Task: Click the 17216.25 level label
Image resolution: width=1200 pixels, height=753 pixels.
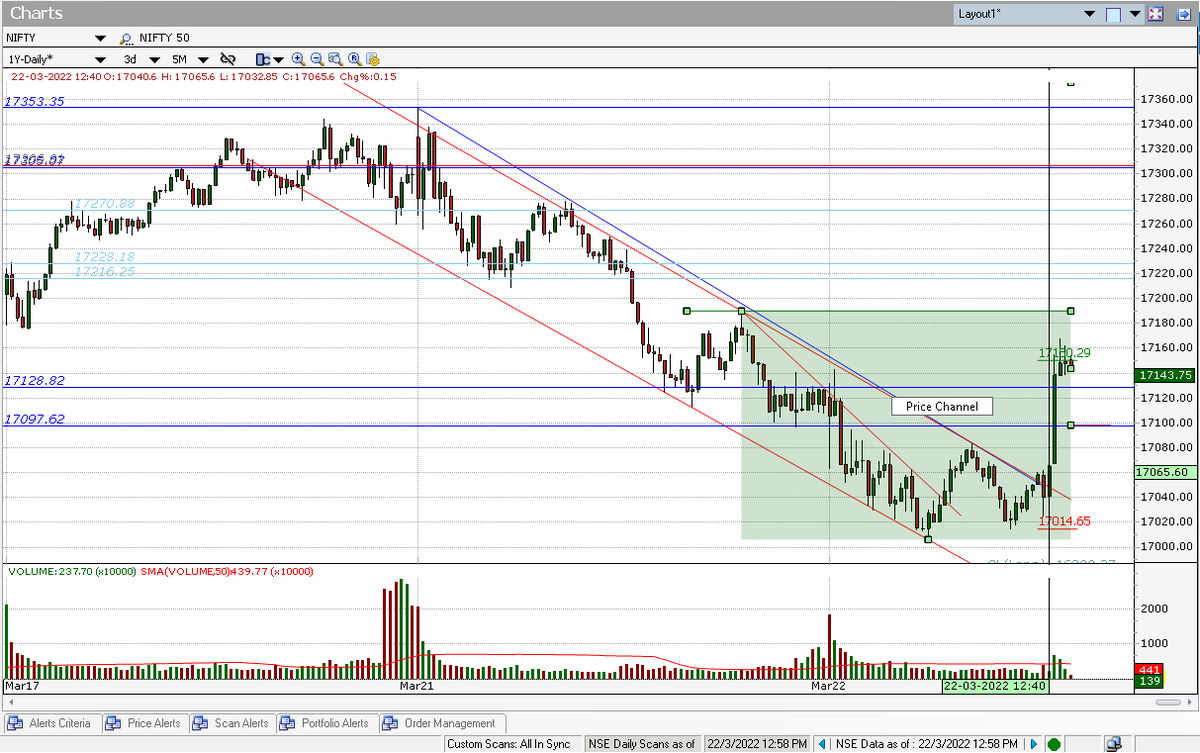Action: pyautogui.click(x=103, y=271)
